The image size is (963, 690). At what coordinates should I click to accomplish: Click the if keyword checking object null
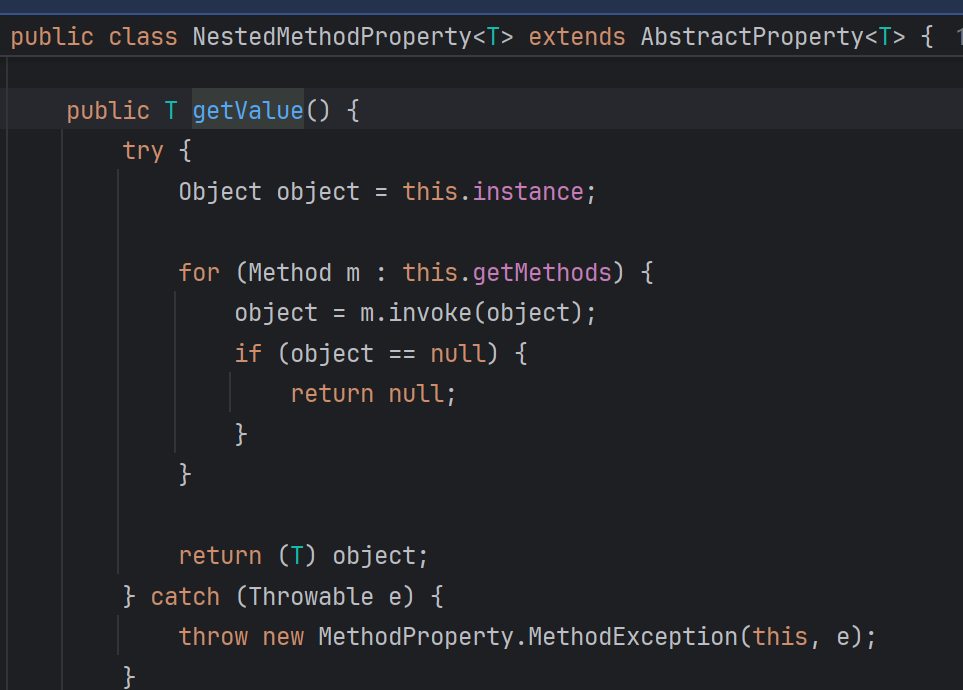(248, 353)
